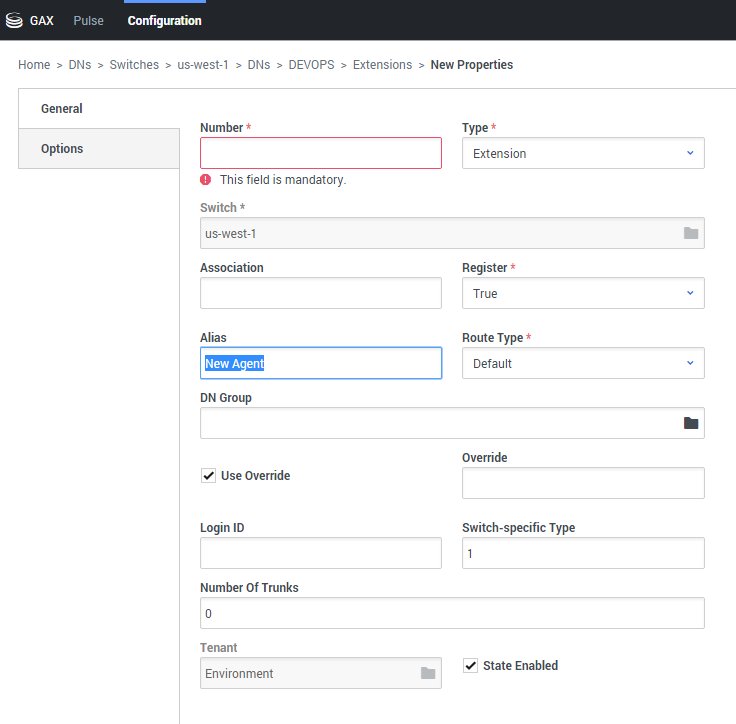Click the Number Of Trunks field
This screenshot has width=736, height=724.
452,613
